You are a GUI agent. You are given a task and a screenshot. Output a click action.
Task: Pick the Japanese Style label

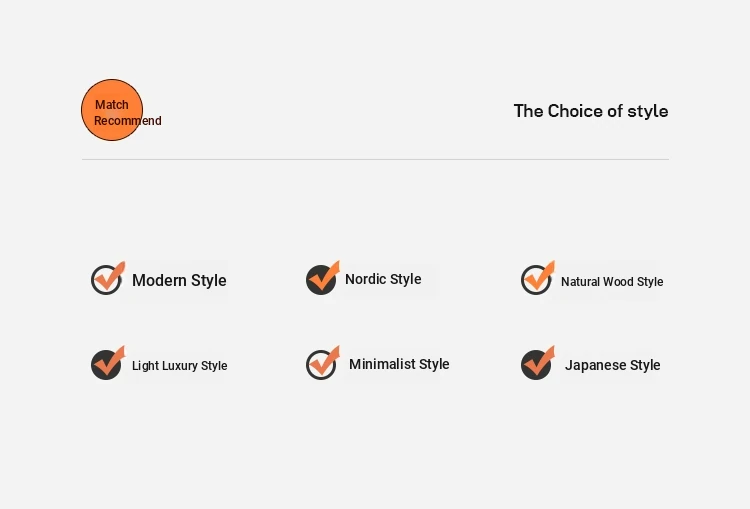(x=612, y=365)
